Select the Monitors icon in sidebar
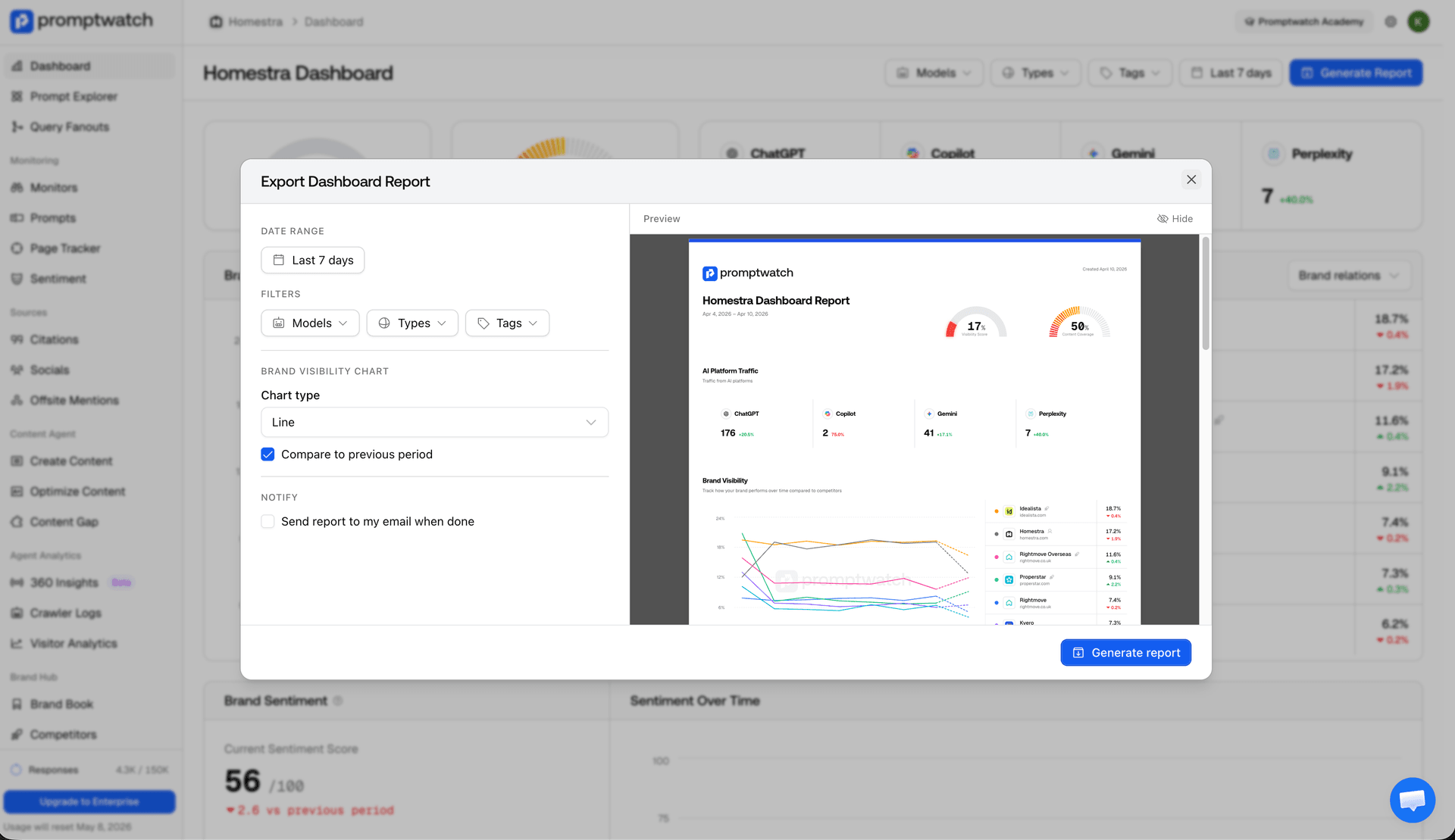The width and height of the screenshot is (1455, 840). pos(17,187)
